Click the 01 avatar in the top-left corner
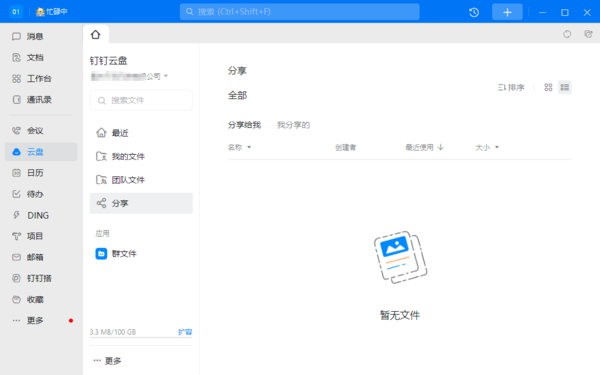600x375 pixels. click(16, 12)
